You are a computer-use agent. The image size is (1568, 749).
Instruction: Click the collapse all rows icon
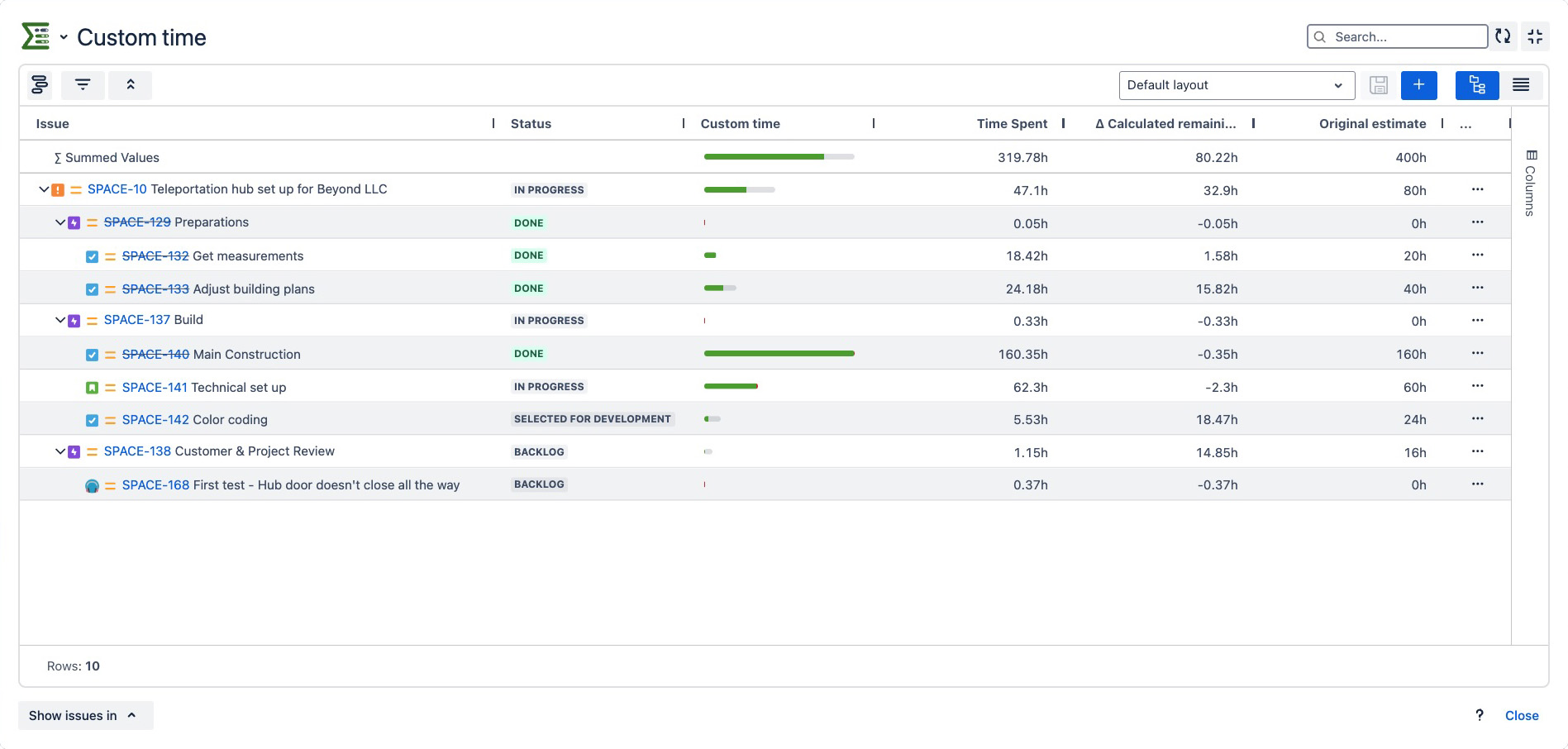pos(130,85)
